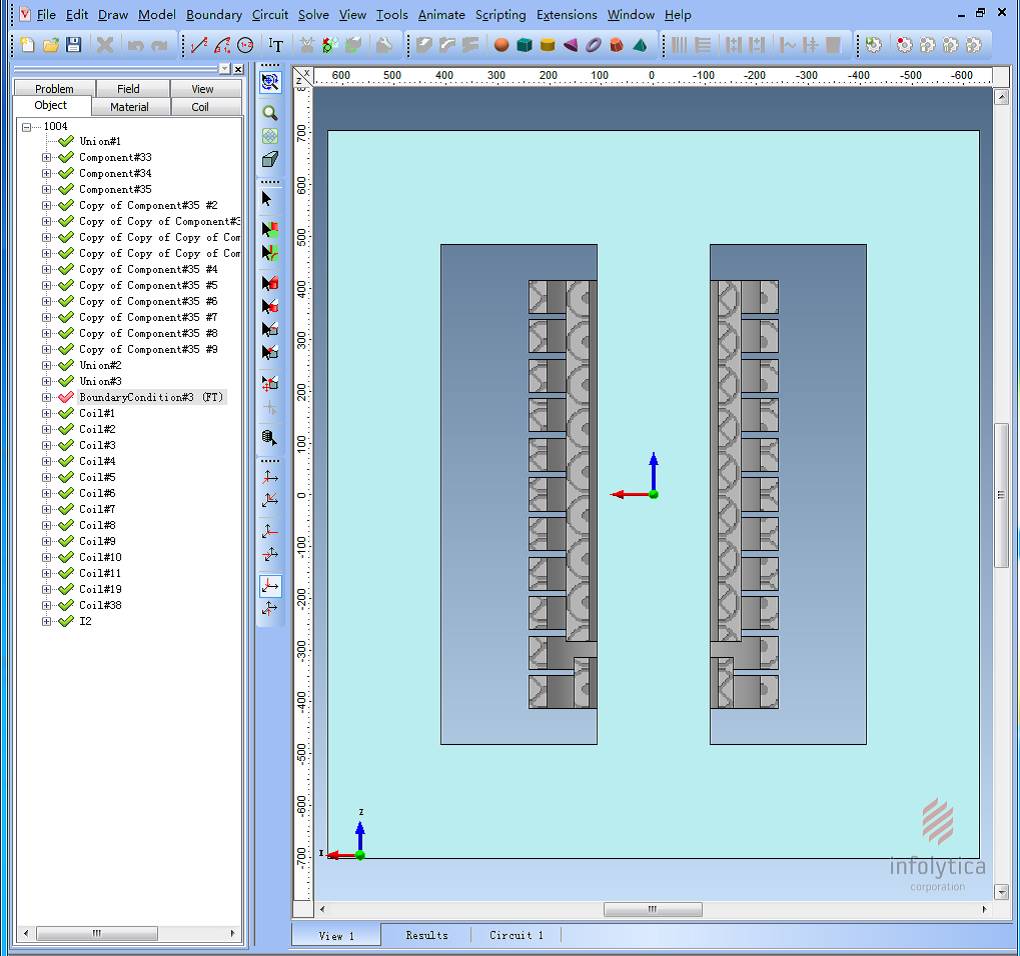Expand Copy of Component#35 #6 node
Screen dimensions: 1020x956
(x=46, y=302)
